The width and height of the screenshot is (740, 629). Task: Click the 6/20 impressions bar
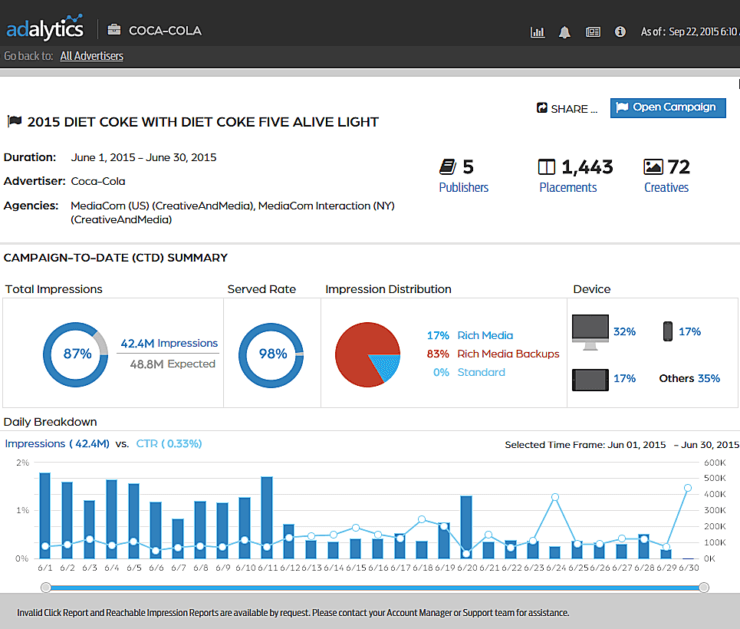[x=466, y=527]
